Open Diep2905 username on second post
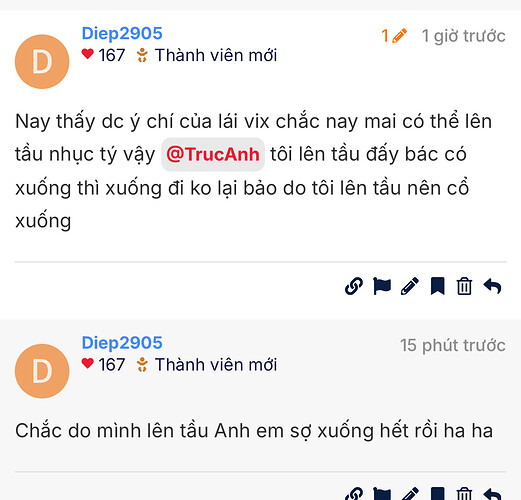The width and height of the screenshot is (521, 500). click(x=122, y=343)
